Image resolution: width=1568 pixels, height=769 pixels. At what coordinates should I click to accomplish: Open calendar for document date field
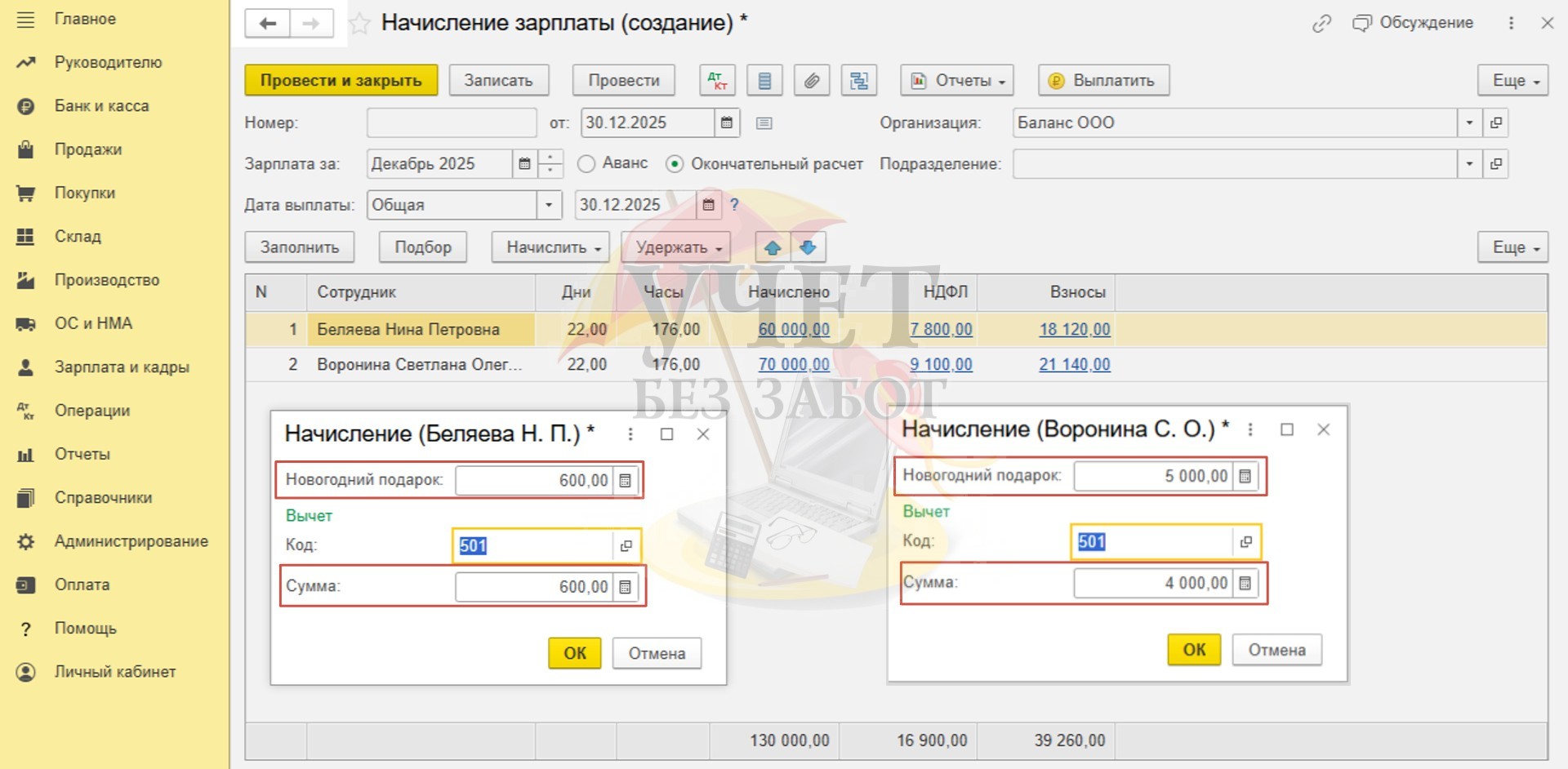[726, 123]
